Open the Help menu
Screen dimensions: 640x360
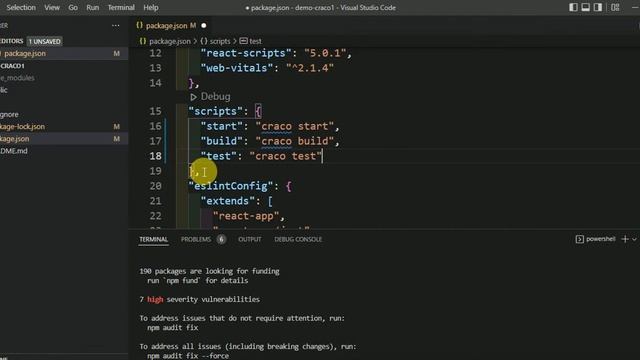[151, 7]
